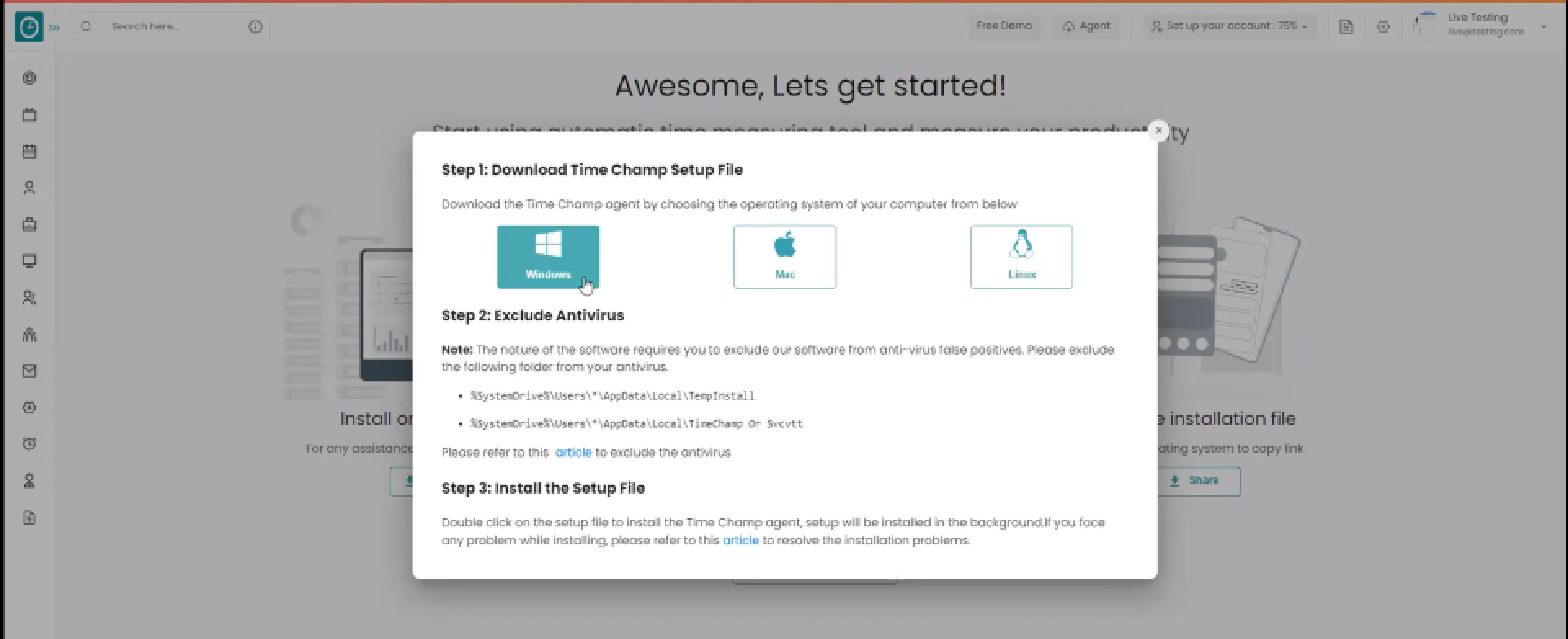Open the two-people users icon in the sidebar

point(29,298)
